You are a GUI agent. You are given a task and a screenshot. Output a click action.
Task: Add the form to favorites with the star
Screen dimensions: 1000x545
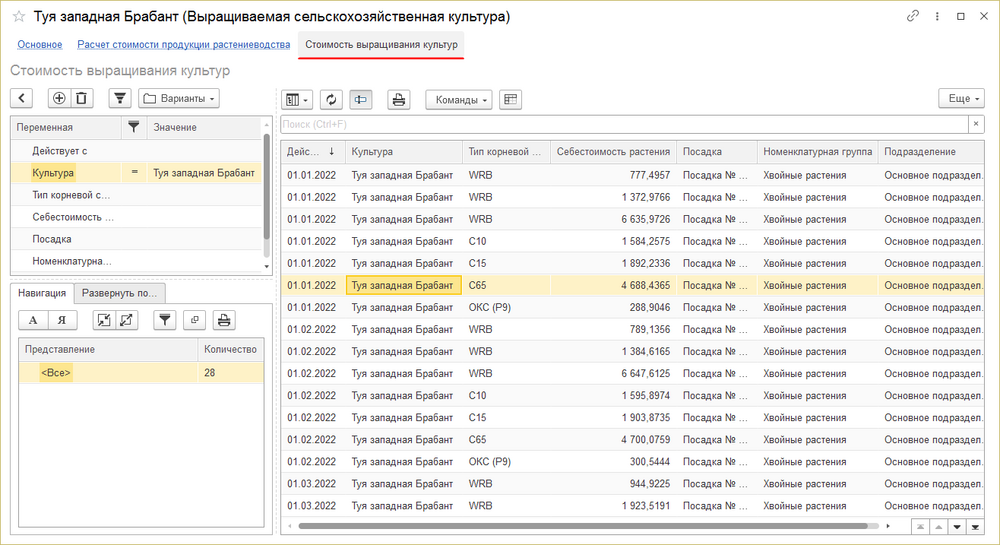[x=18, y=17]
